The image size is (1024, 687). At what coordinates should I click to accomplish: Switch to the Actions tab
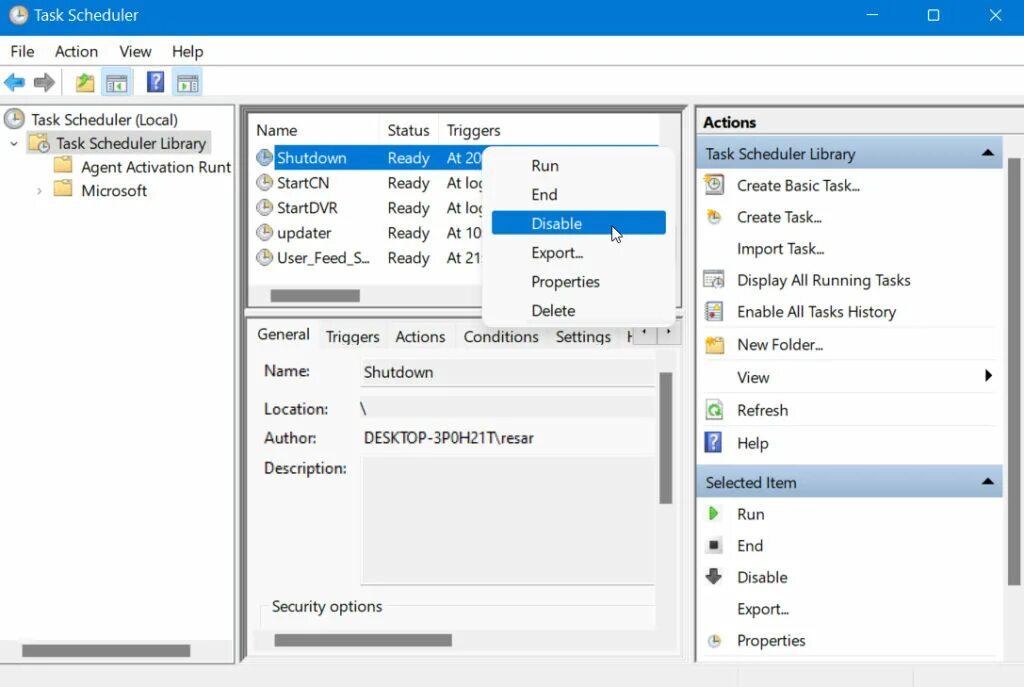[x=420, y=336]
